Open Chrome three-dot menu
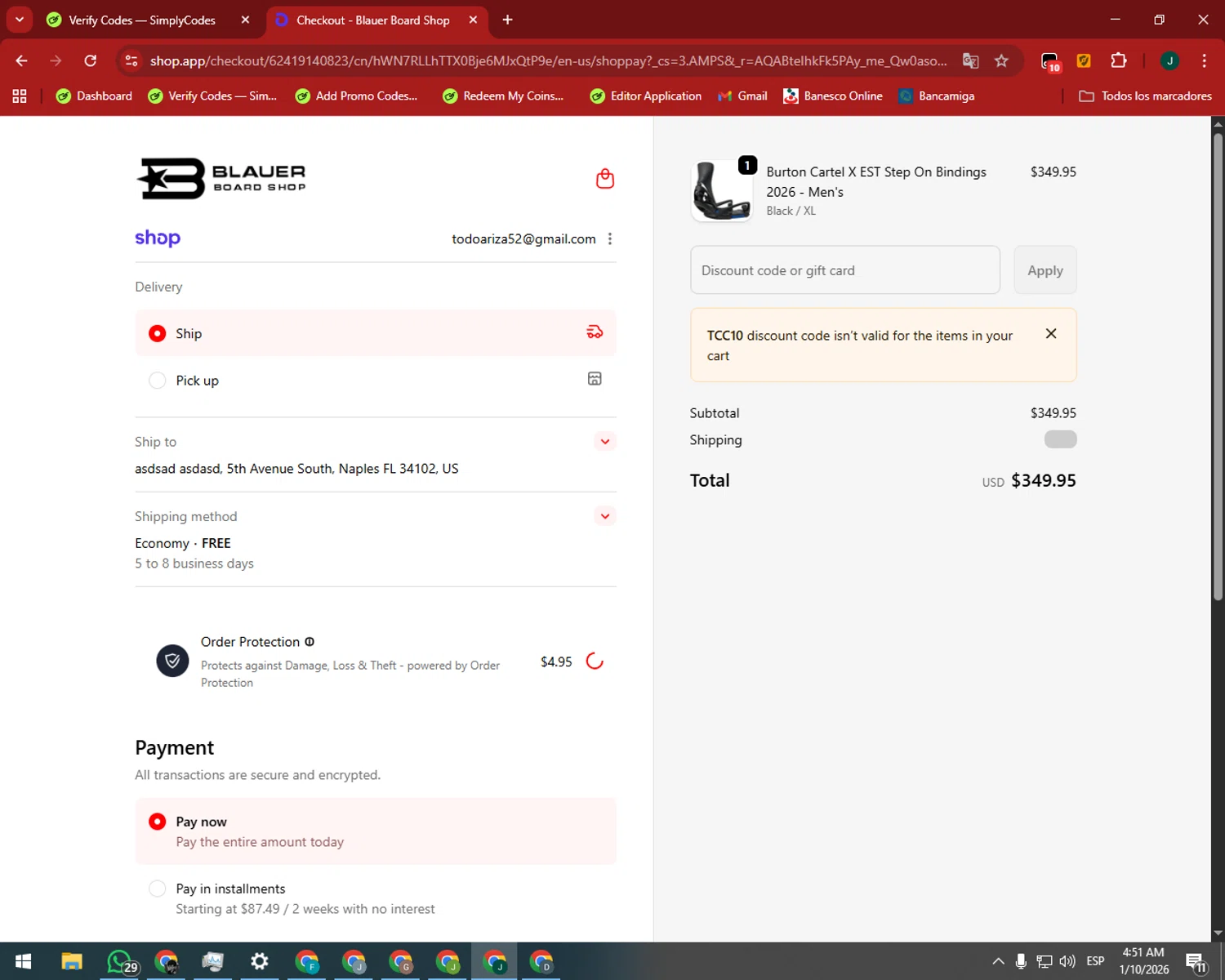The height and width of the screenshot is (980, 1225). [1204, 60]
